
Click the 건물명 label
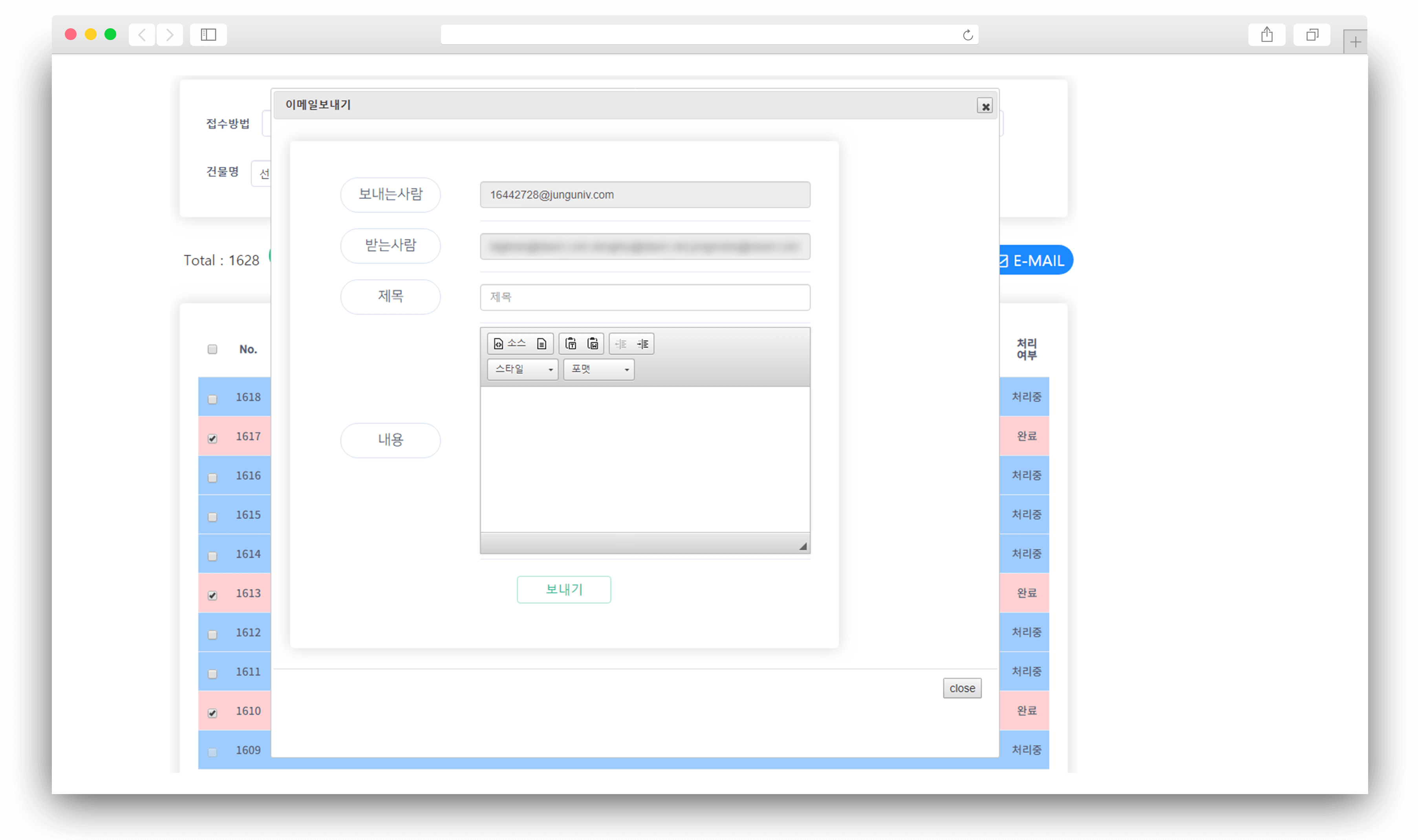tap(222, 172)
